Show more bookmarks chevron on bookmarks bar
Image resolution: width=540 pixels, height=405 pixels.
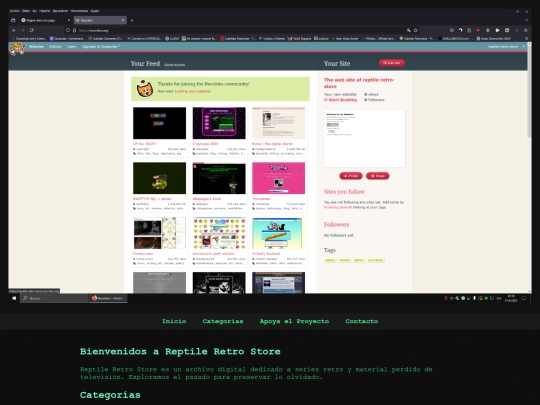(526, 39)
